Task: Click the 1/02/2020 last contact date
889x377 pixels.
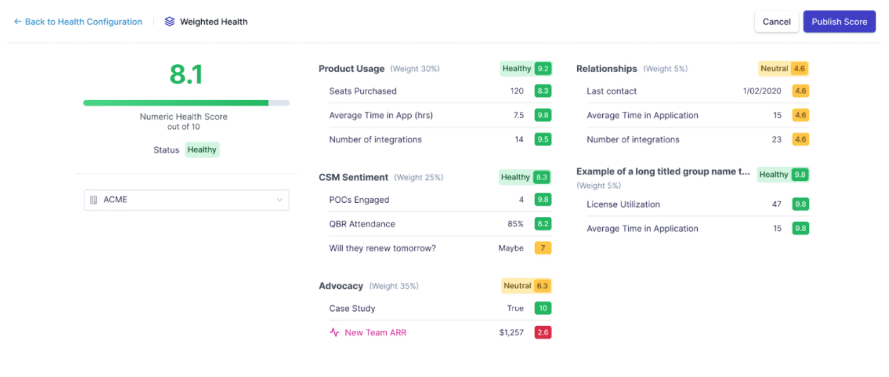Action: [763, 91]
